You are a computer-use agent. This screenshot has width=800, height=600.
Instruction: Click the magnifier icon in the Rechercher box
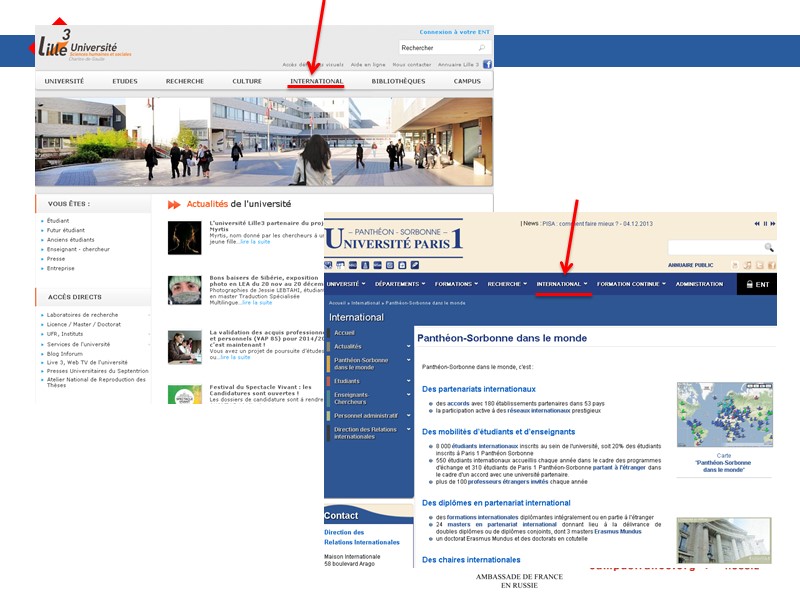[482, 48]
